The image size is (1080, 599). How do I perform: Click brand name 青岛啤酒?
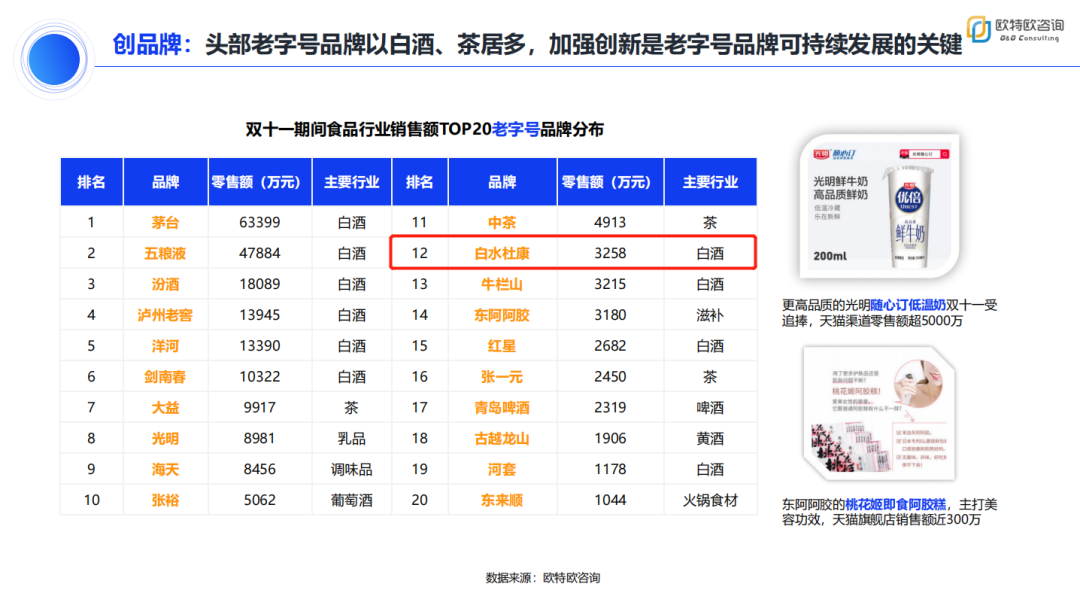(x=502, y=408)
